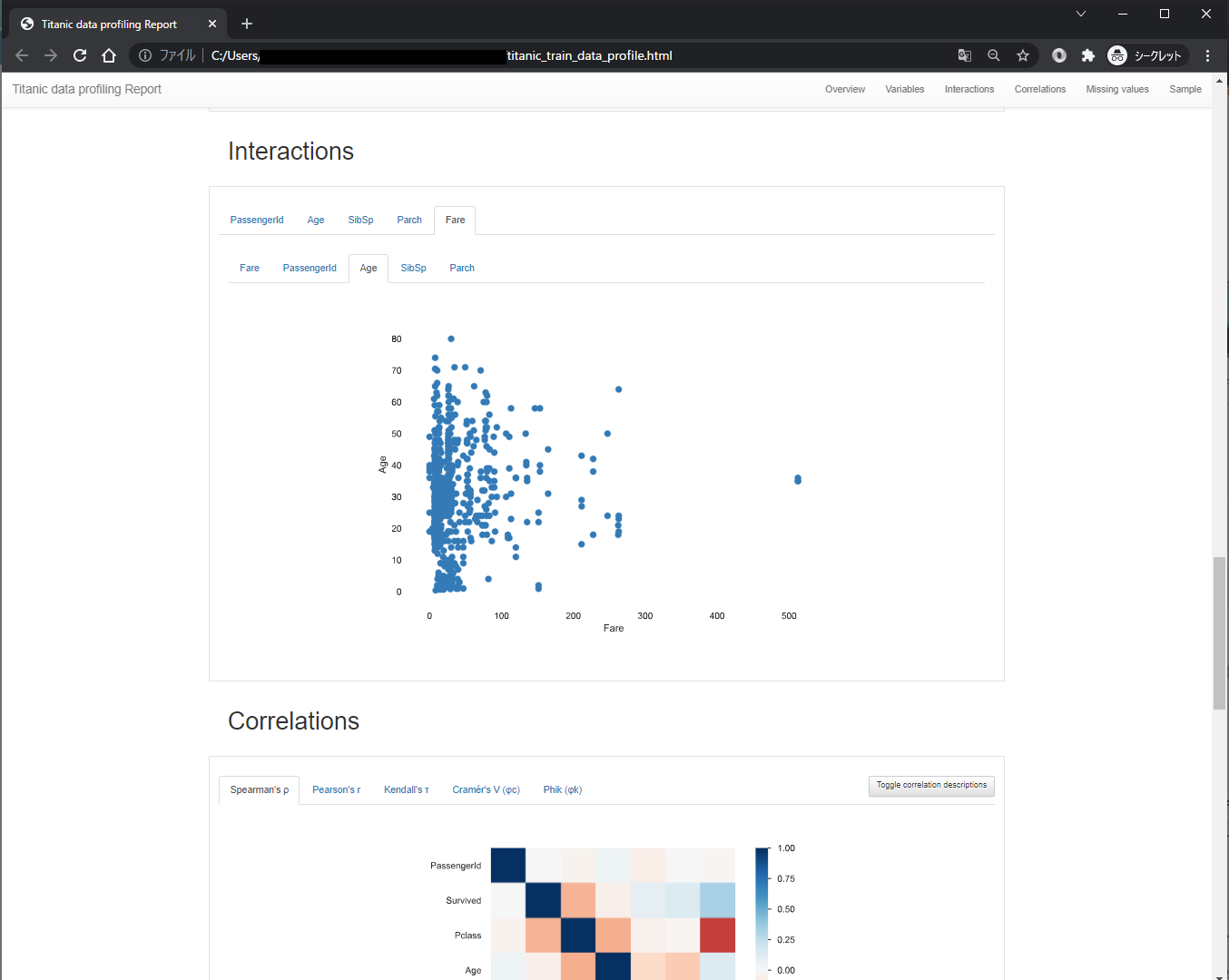Open the zoom magnifier icon

tap(994, 55)
